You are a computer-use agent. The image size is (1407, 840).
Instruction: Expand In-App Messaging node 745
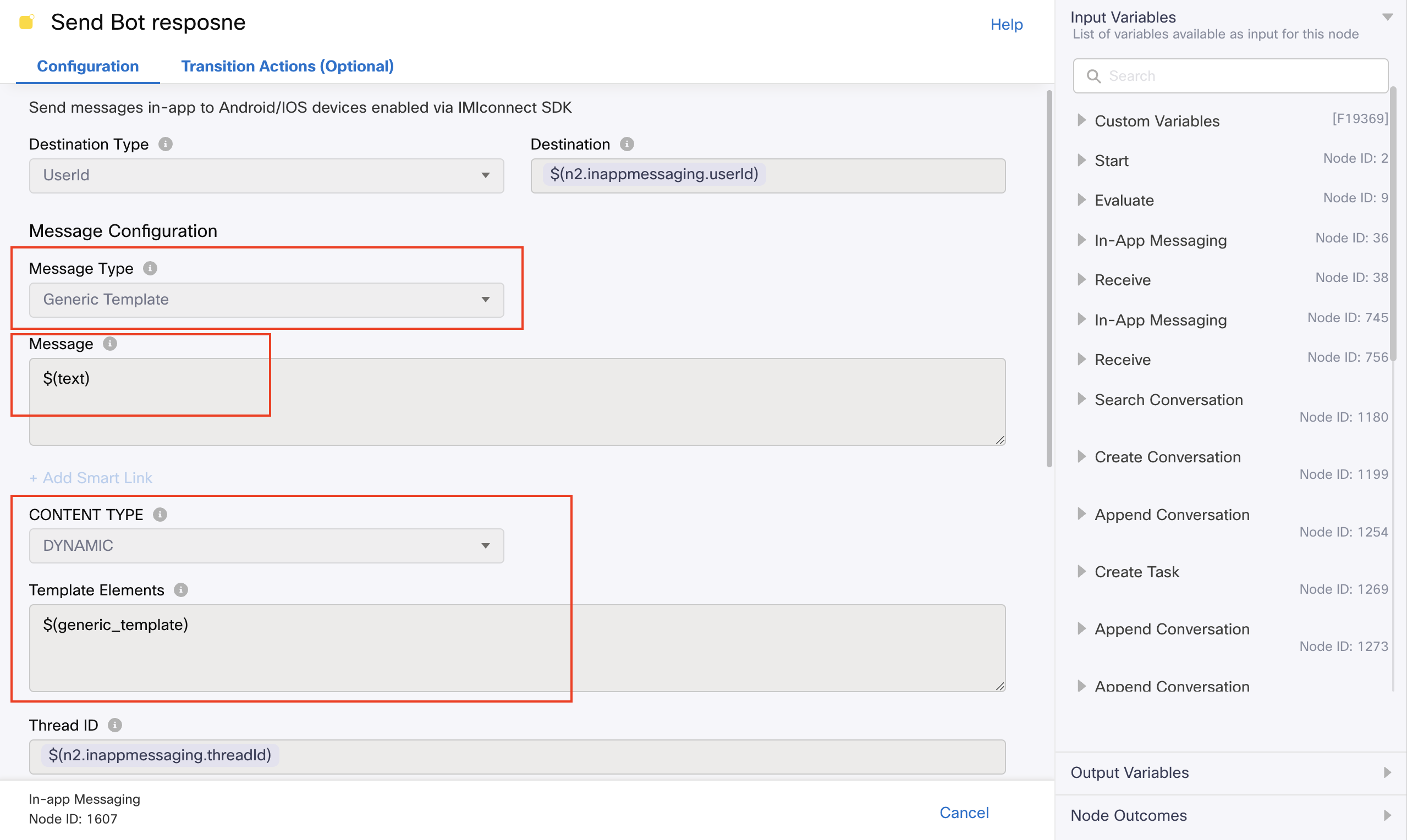(x=1081, y=320)
